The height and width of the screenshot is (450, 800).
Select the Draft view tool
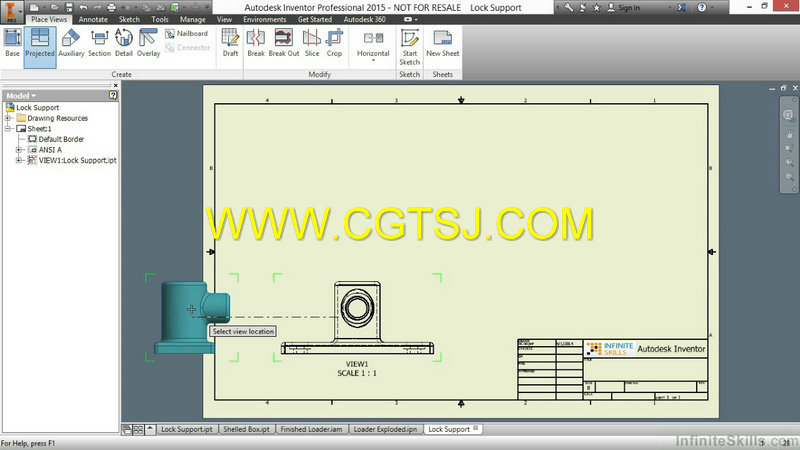(x=230, y=43)
